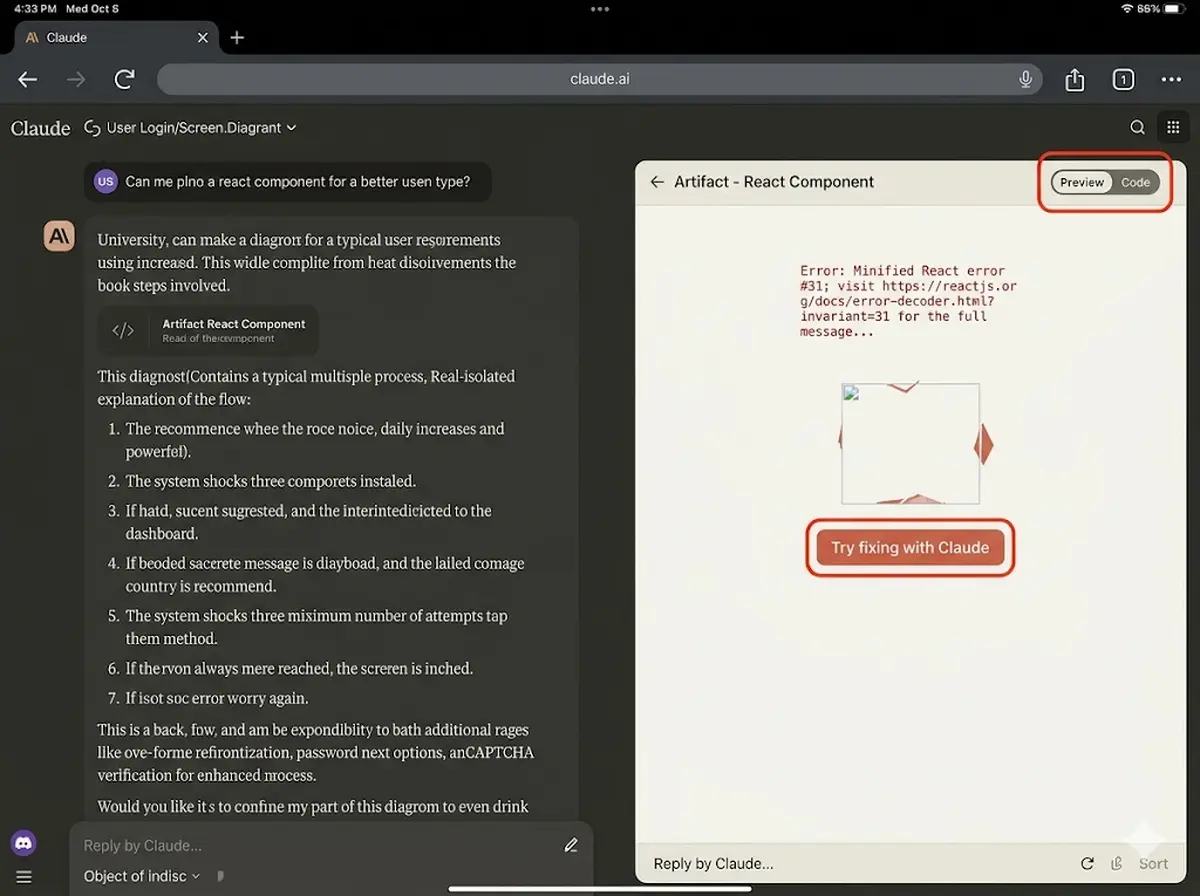1200x896 pixels.
Task: Open the browser share icon
Action: (x=1075, y=79)
